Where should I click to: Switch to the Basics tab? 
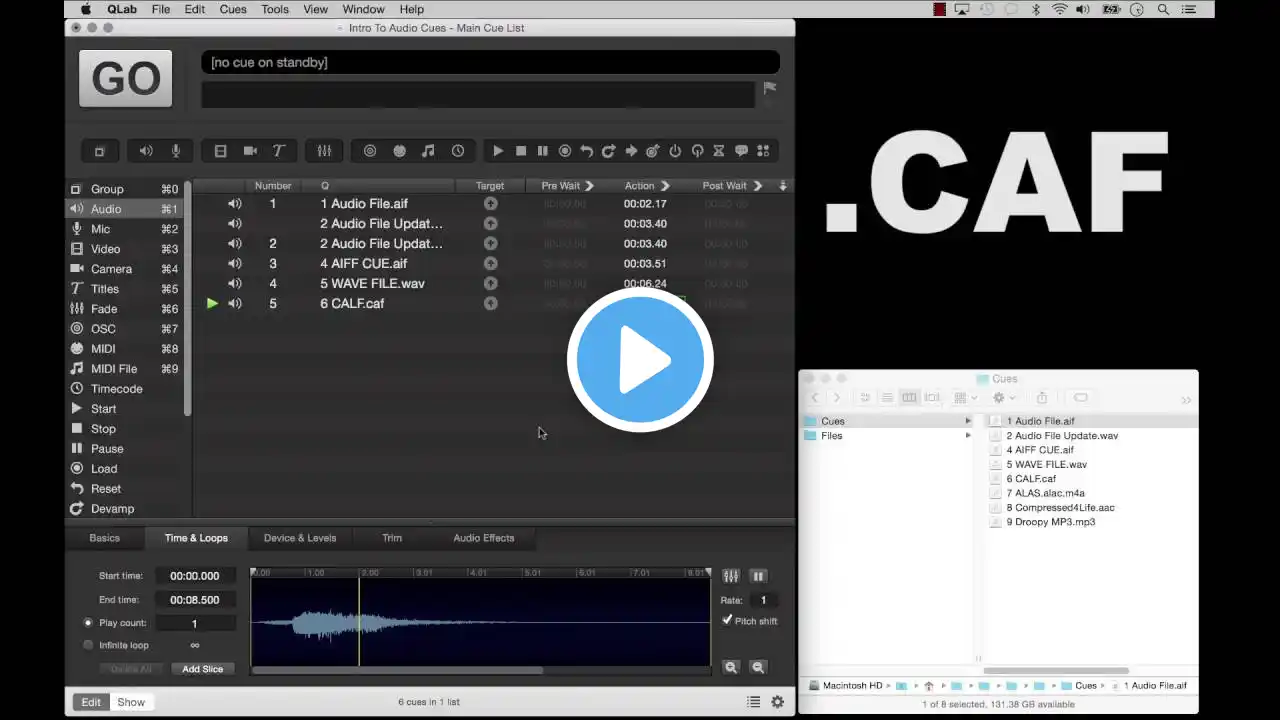click(104, 538)
